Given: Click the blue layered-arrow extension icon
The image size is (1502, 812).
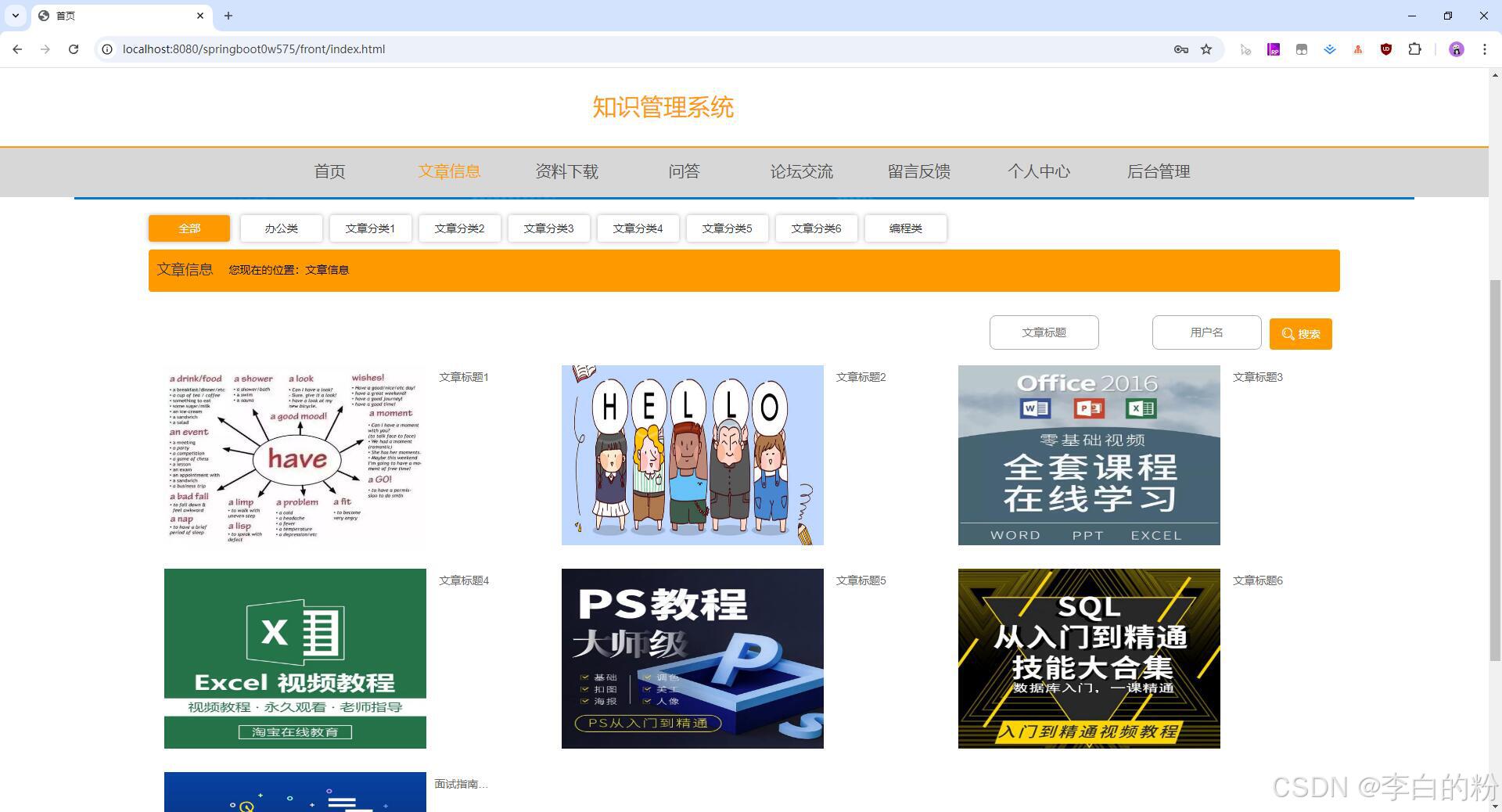Looking at the screenshot, I should click(x=1330, y=49).
